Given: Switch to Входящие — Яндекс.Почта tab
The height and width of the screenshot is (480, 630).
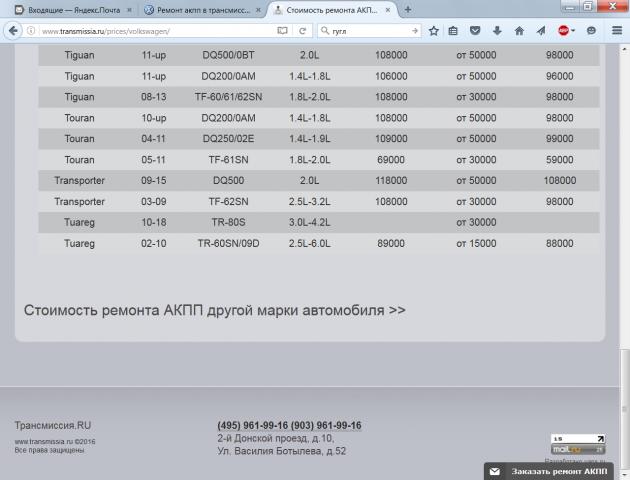Looking at the screenshot, I should point(74,10).
